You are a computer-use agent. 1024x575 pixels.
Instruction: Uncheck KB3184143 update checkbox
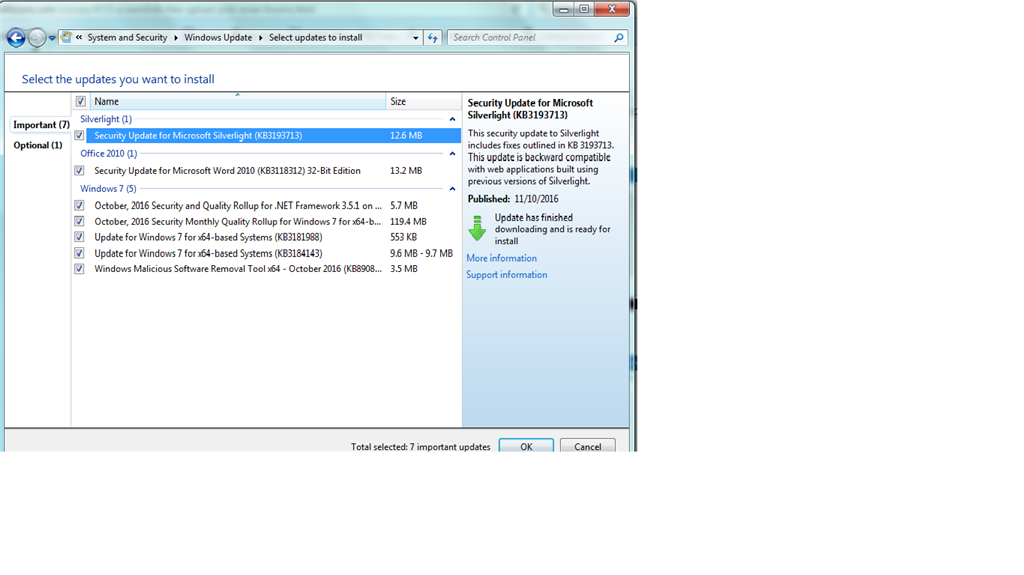coord(79,253)
